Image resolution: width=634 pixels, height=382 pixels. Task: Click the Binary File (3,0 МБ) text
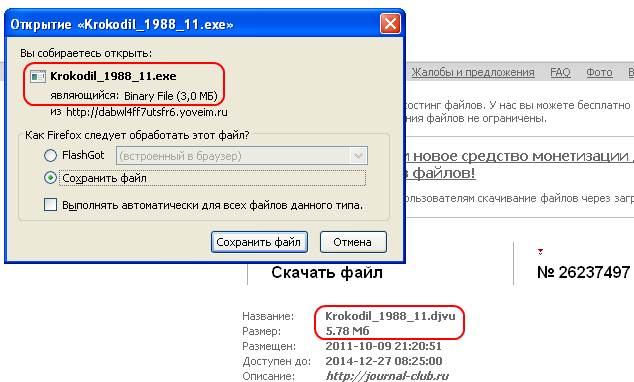[x=171, y=96]
